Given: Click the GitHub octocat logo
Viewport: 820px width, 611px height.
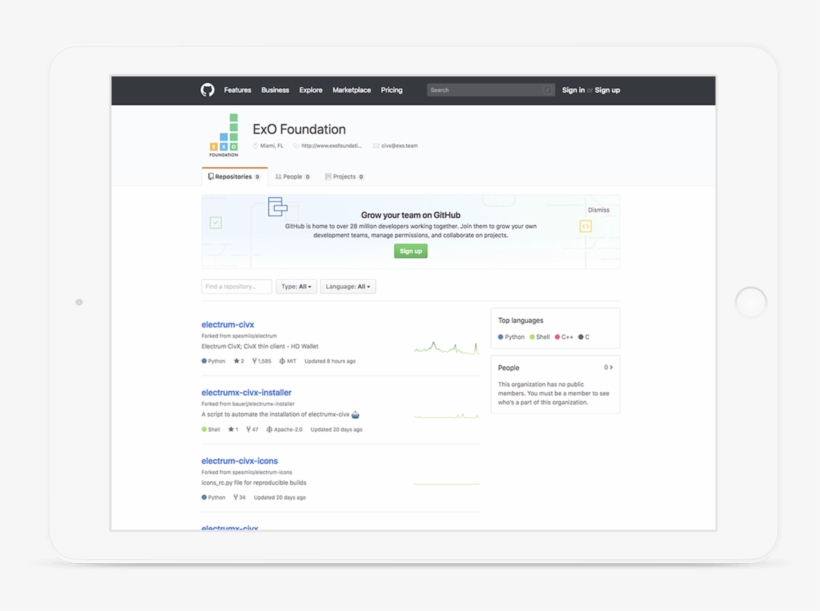Looking at the screenshot, I should 207,89.
